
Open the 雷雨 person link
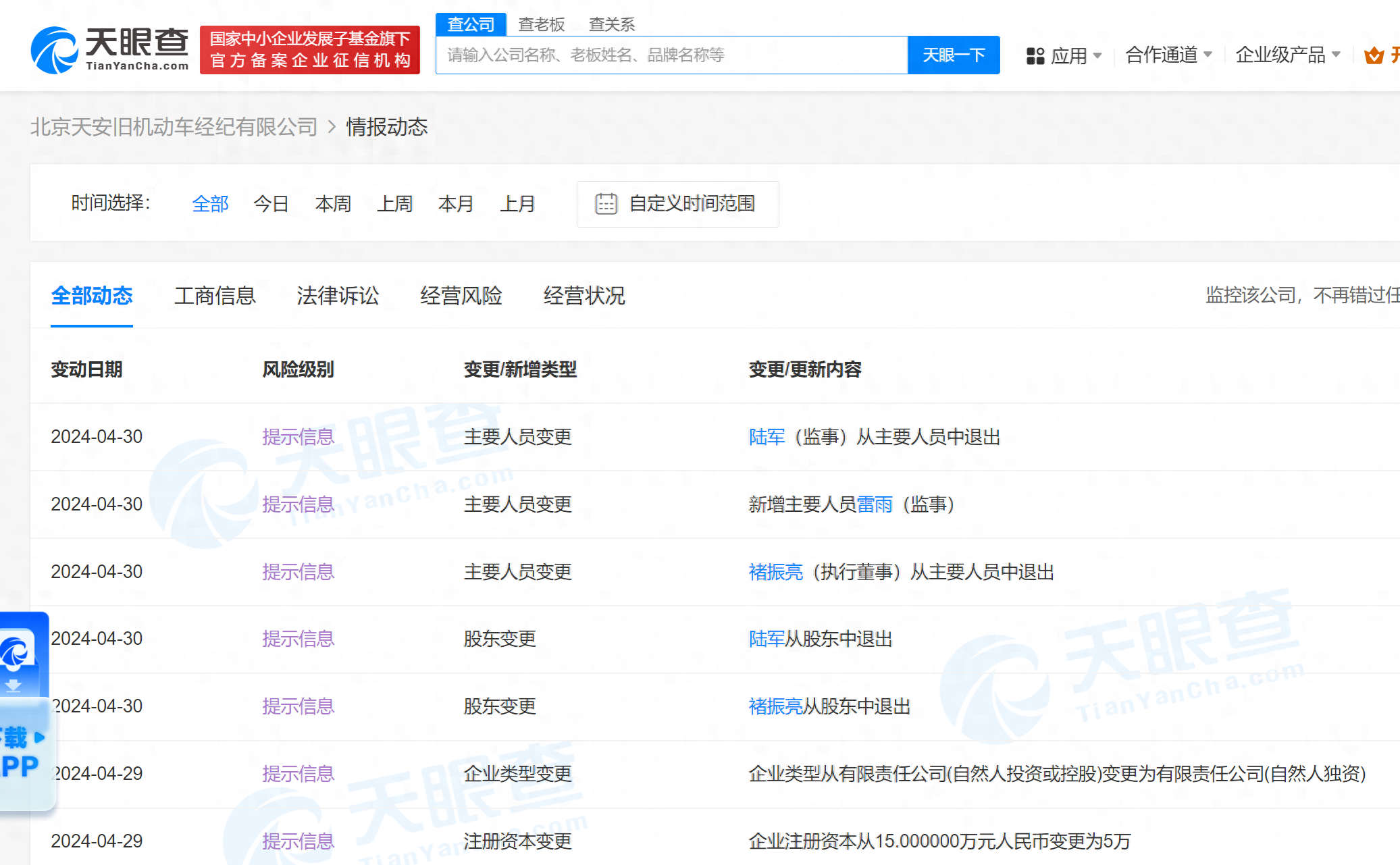tap(875, 504)
